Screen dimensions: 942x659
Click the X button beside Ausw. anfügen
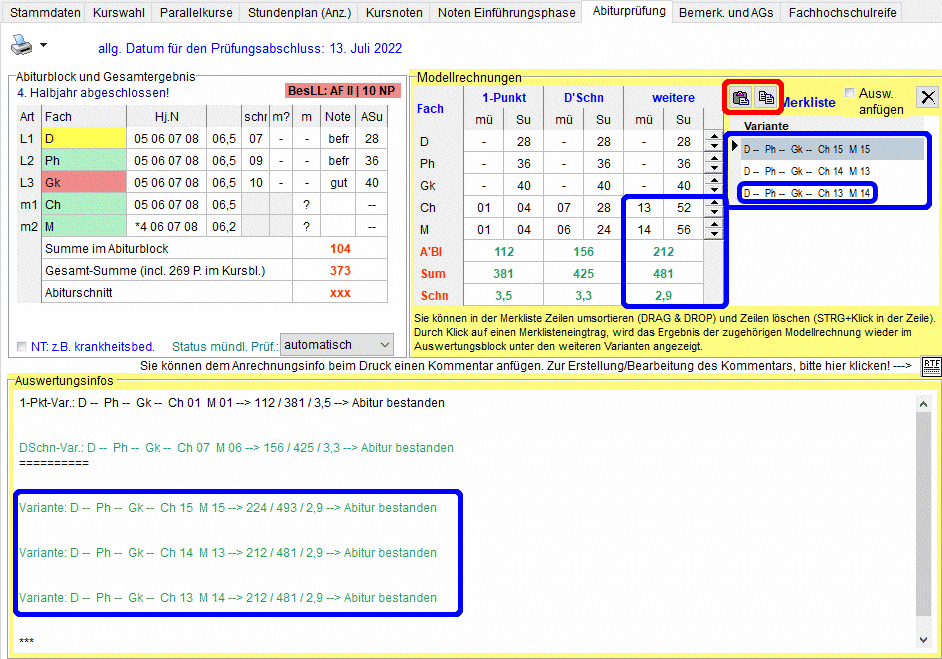tap(928, 97)
